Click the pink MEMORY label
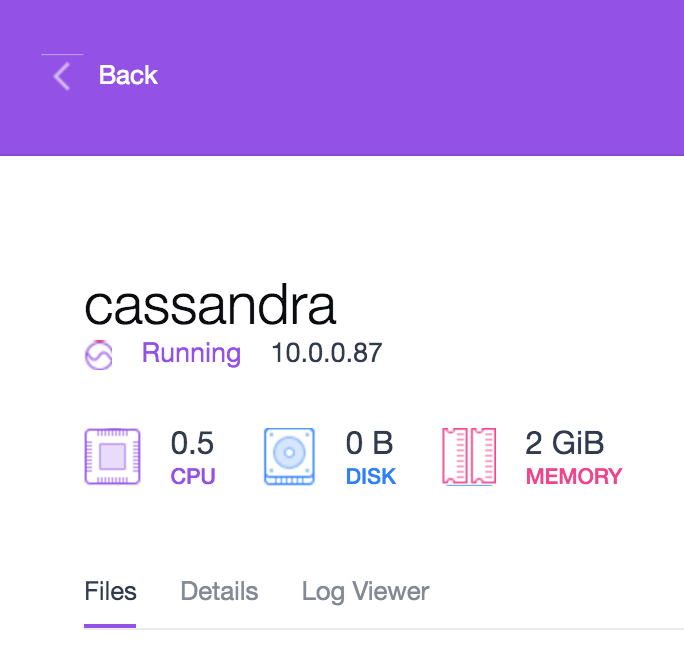684x658 pixels. tap(574, 476)
